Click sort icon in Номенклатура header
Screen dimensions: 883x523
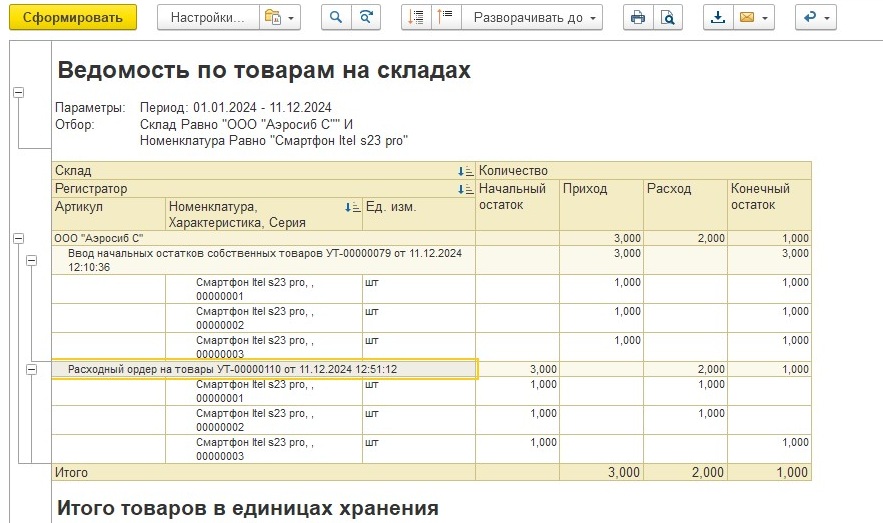coord(352,207)
